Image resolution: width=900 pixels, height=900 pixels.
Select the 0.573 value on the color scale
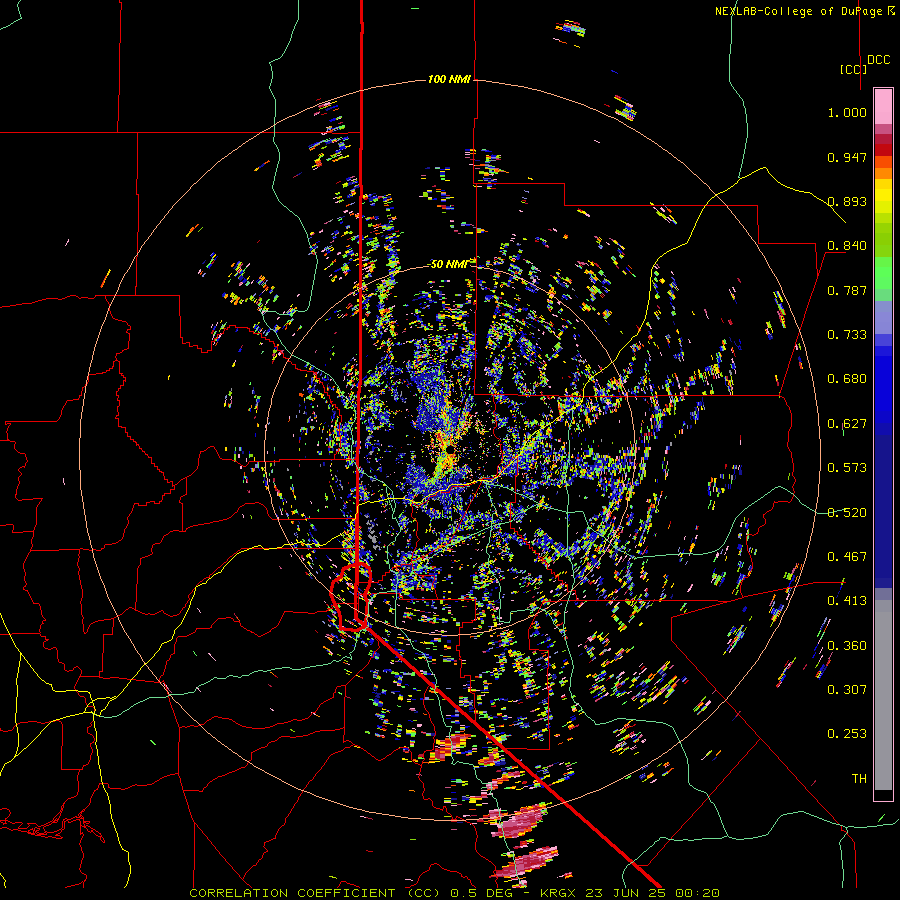(x=847, y=468)
